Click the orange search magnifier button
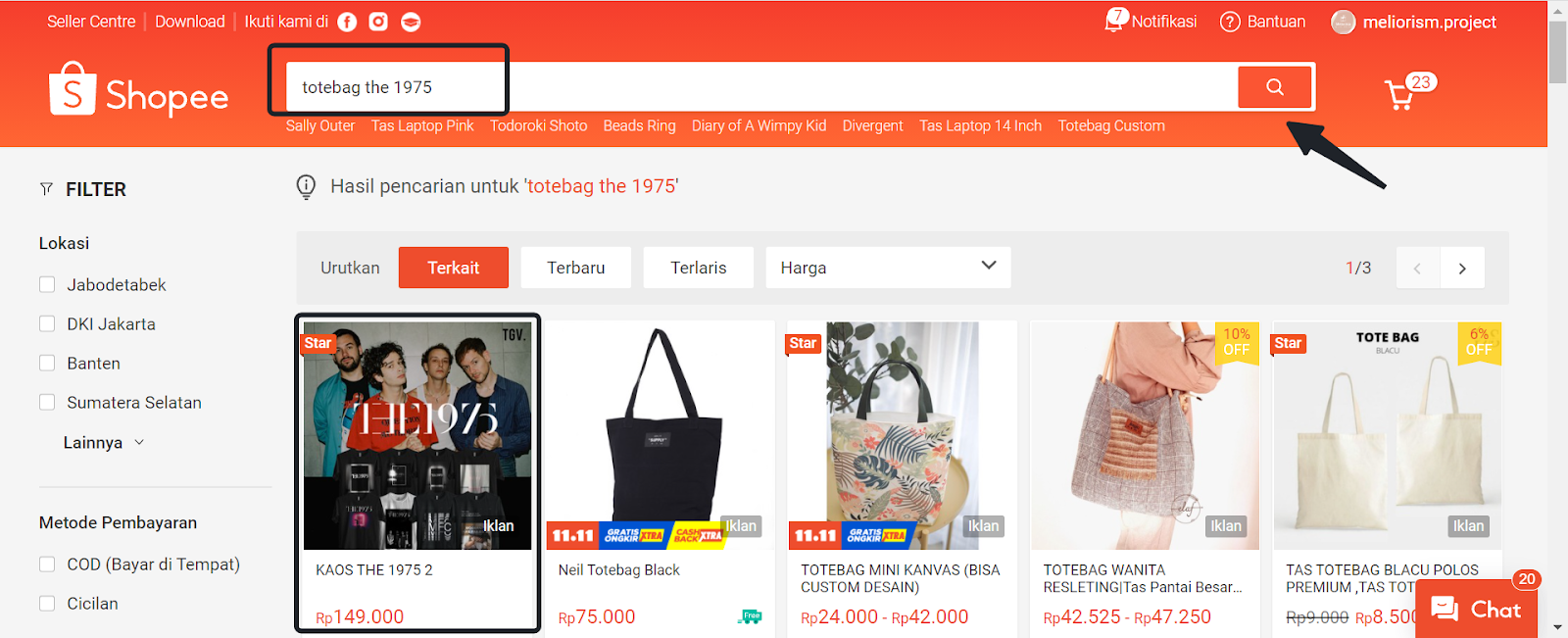 coord(1275,87)
